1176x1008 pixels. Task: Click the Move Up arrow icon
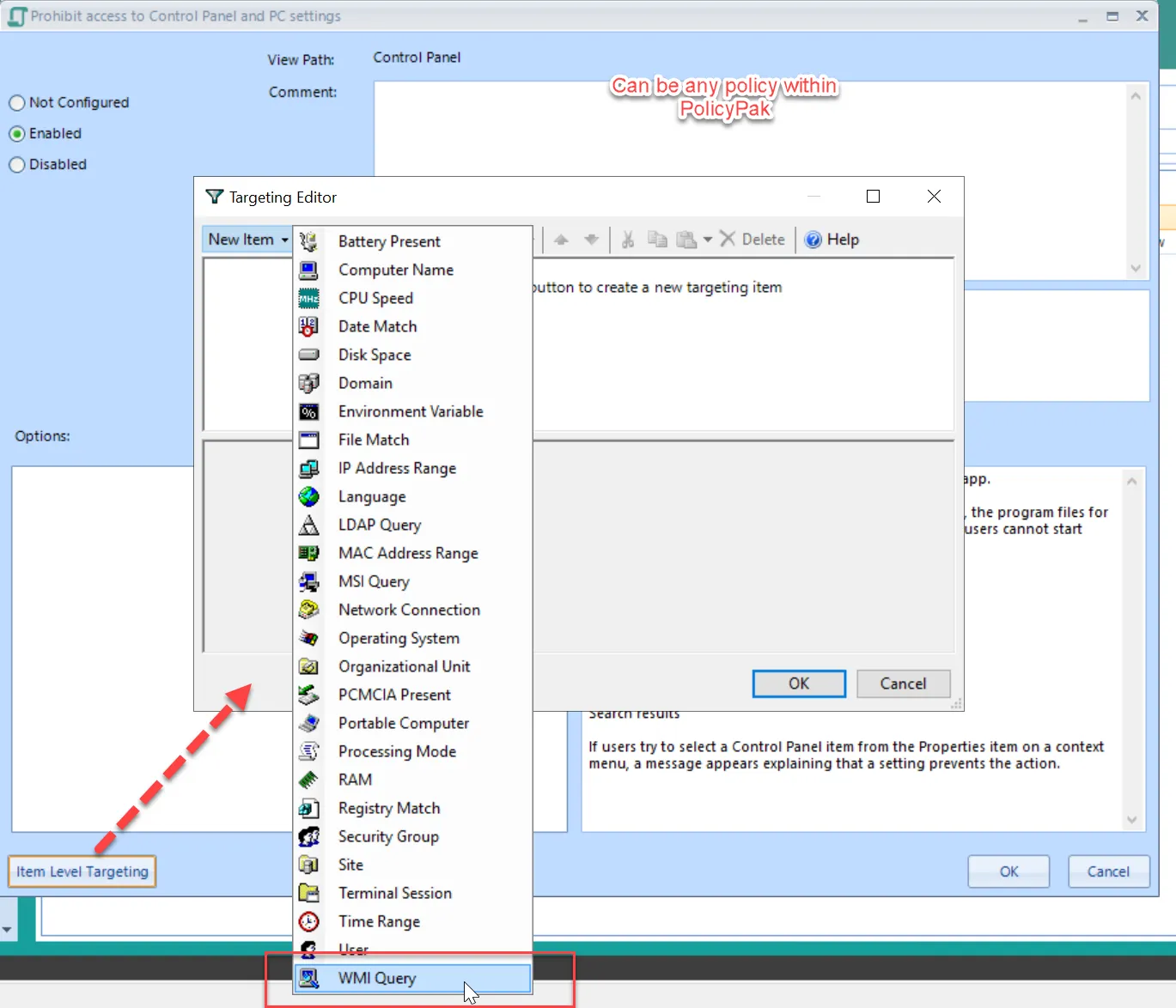pos(561,240)
